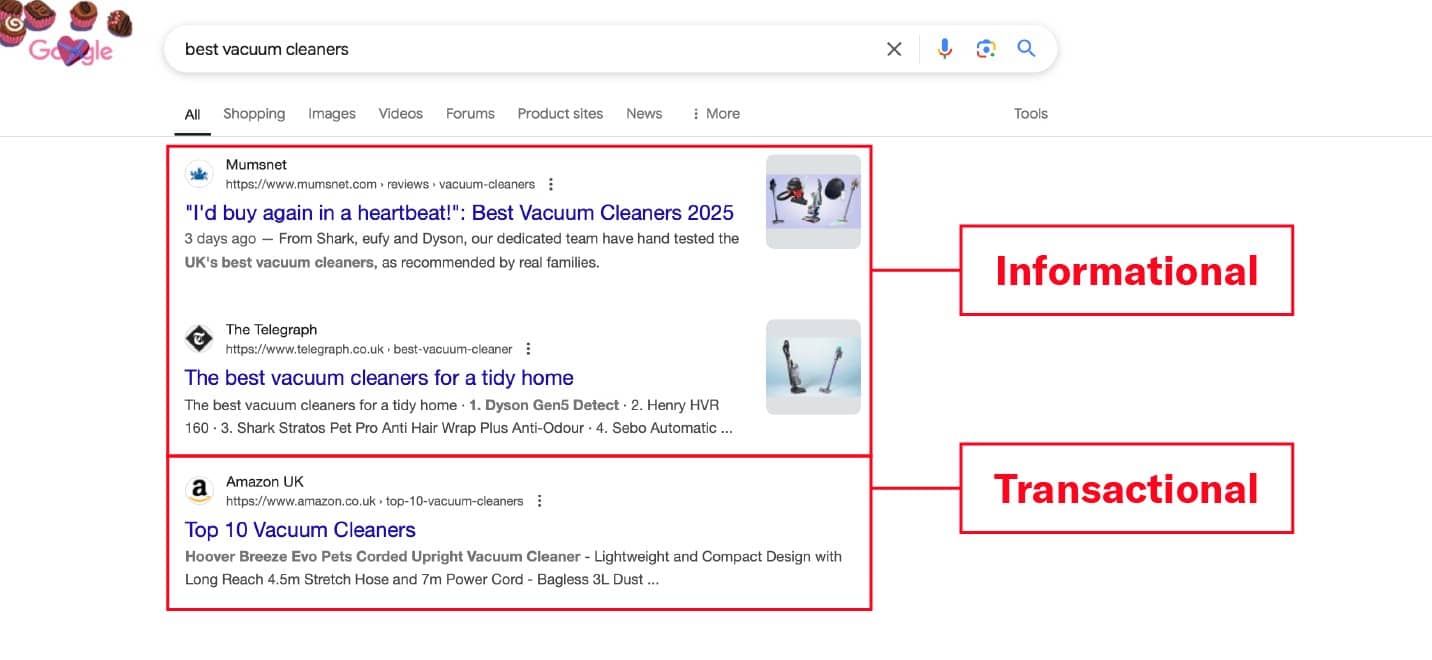Open the 'Top 10 Vacuum Cleaners' result
The image size is (1432, 660).
tap(300, 530)
